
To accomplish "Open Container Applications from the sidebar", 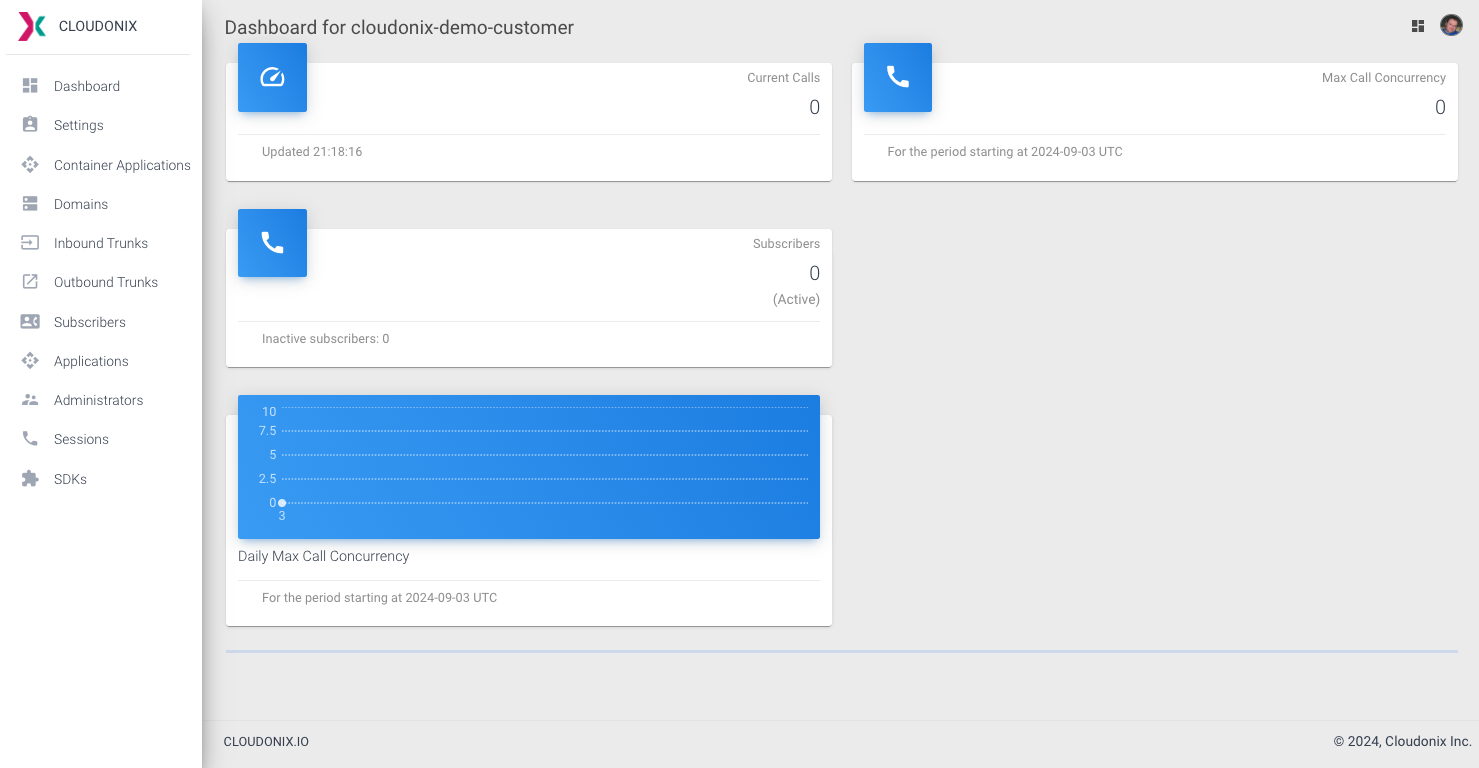I will 122,165.
